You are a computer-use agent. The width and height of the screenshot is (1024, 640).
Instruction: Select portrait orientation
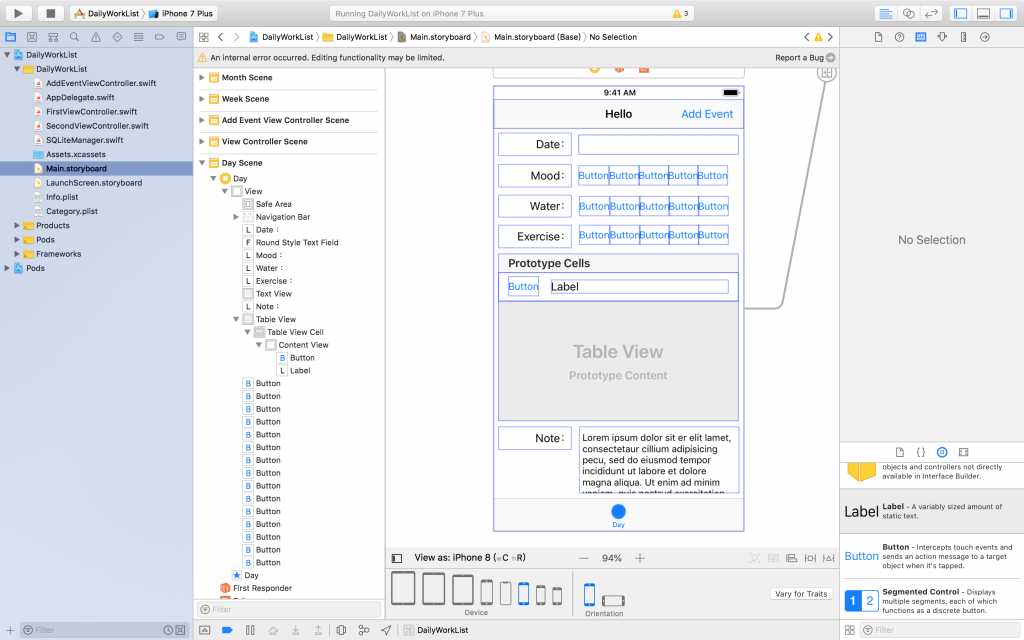(589, 594)
